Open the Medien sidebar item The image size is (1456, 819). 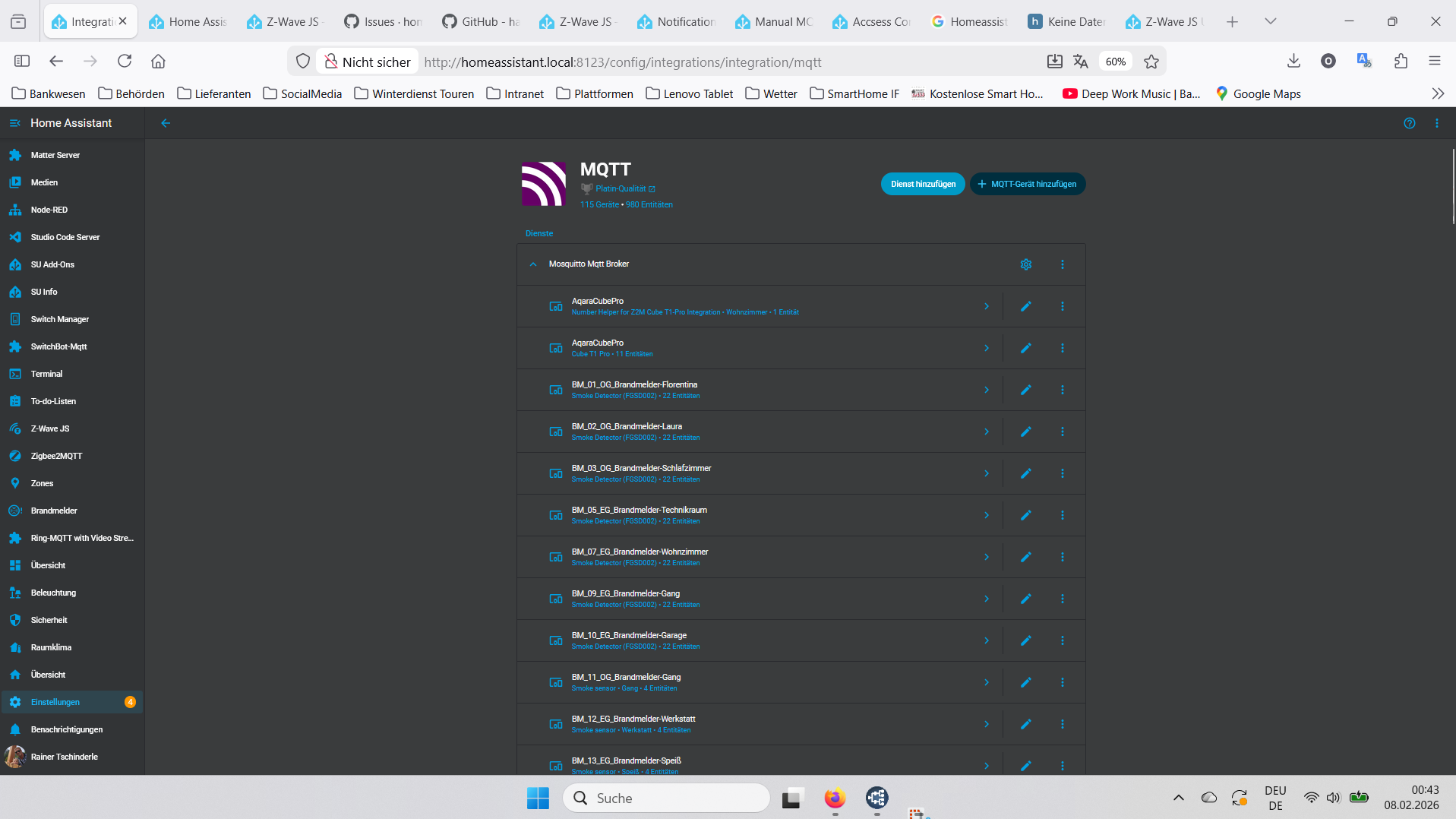coord(72,182)
